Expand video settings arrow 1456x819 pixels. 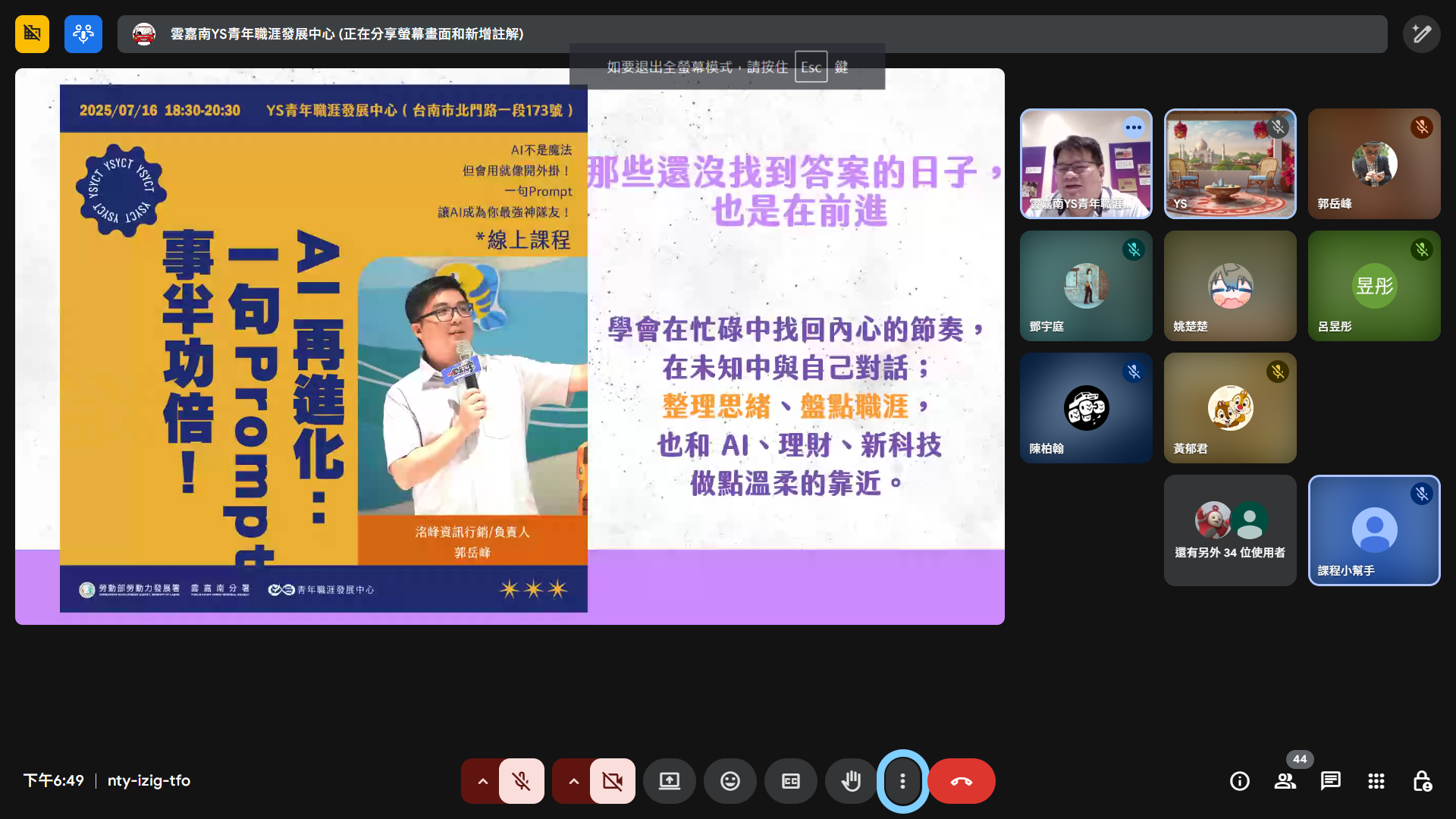click(x=573, y=781)
